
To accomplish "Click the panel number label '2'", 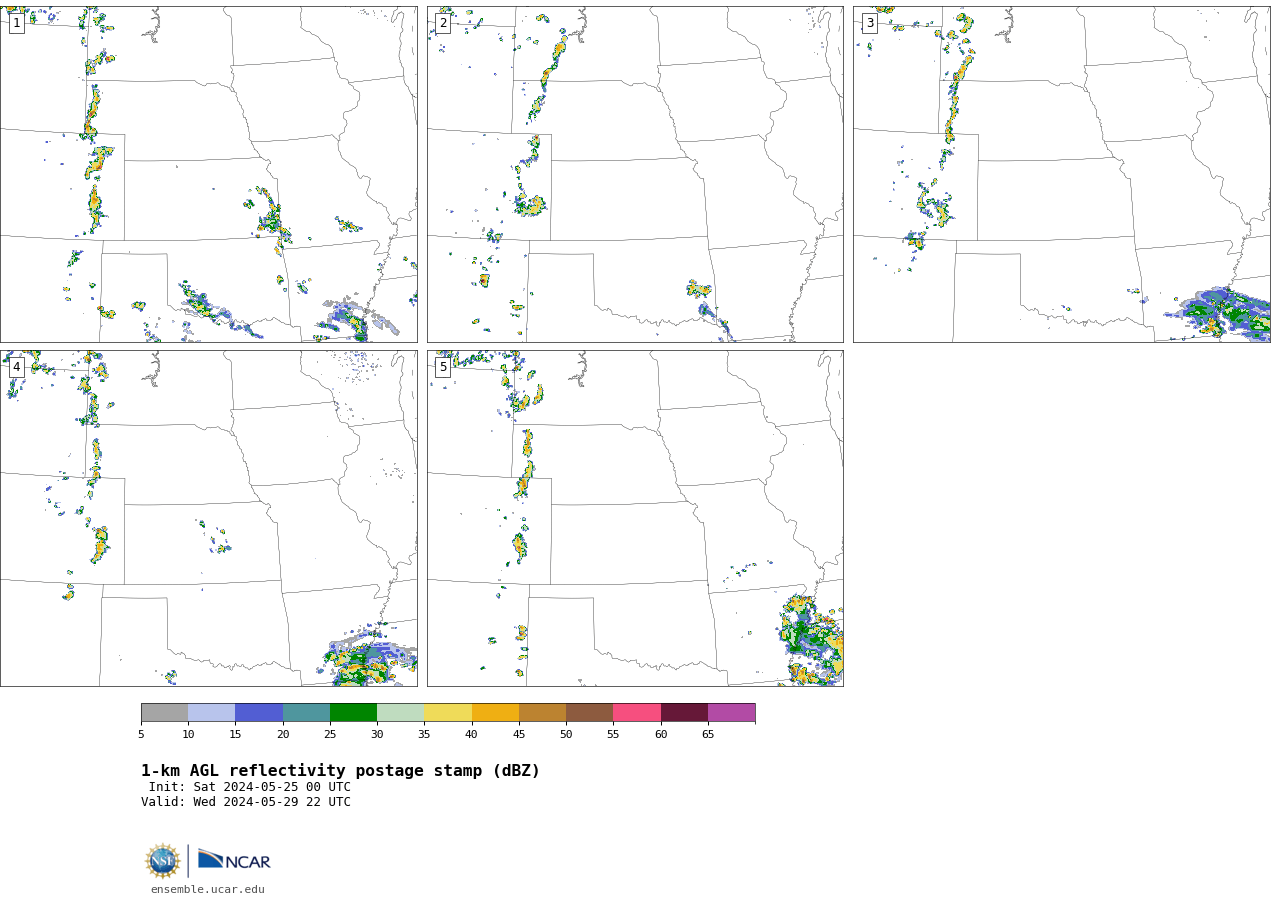I will point(443,23).
